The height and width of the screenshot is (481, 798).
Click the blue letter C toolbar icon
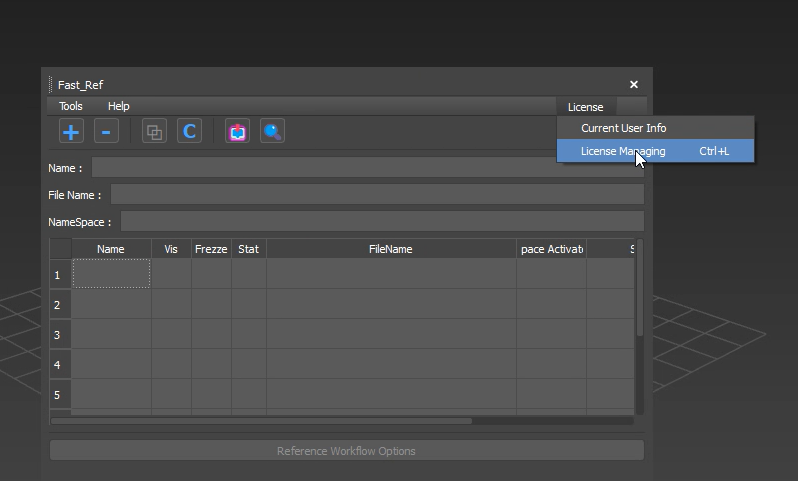189,131
